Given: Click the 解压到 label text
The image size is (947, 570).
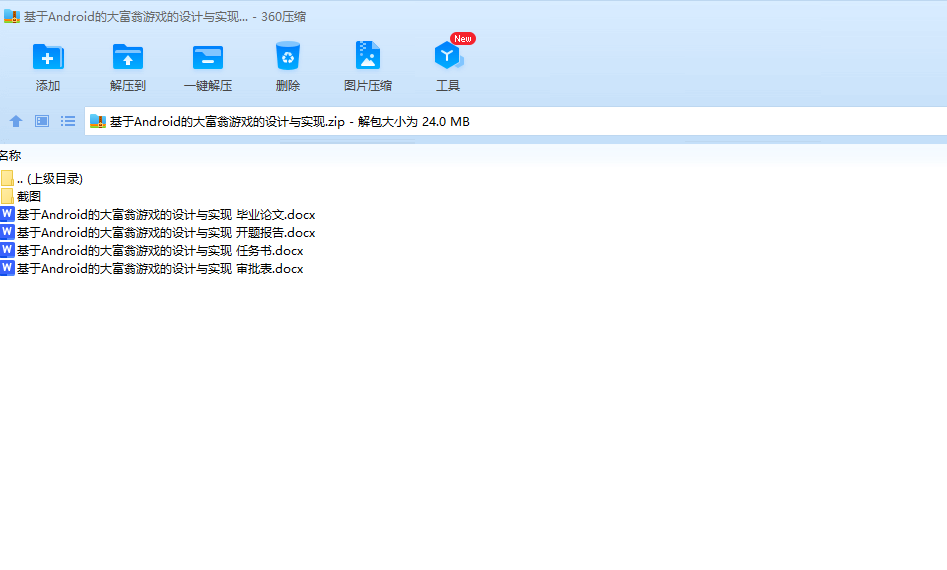Looking at the screenshot, I should (127, 86).
